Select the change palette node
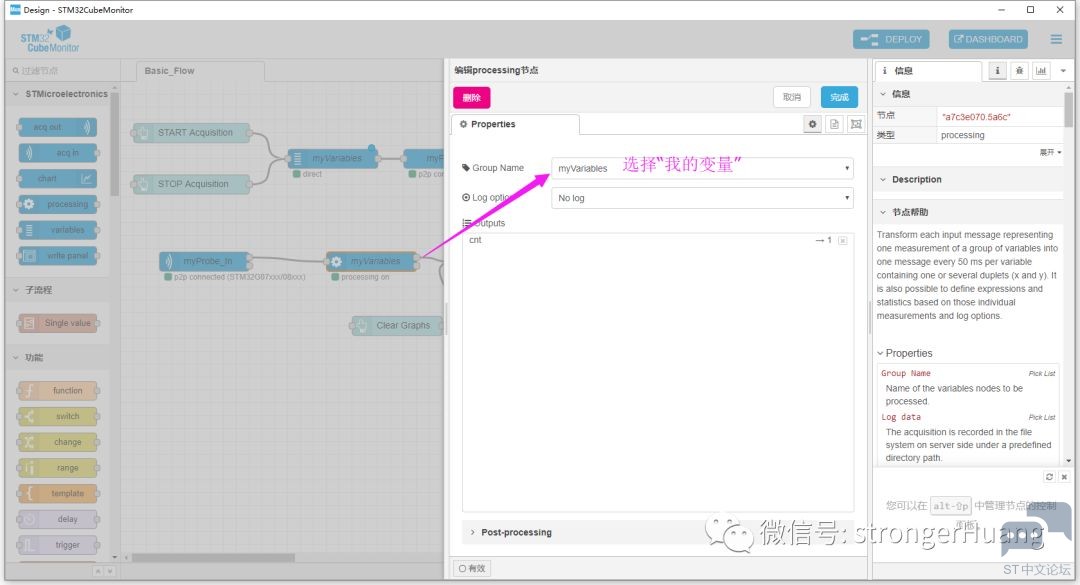Viewport: 1080px width, 585px height. click(x=59, y=442)
